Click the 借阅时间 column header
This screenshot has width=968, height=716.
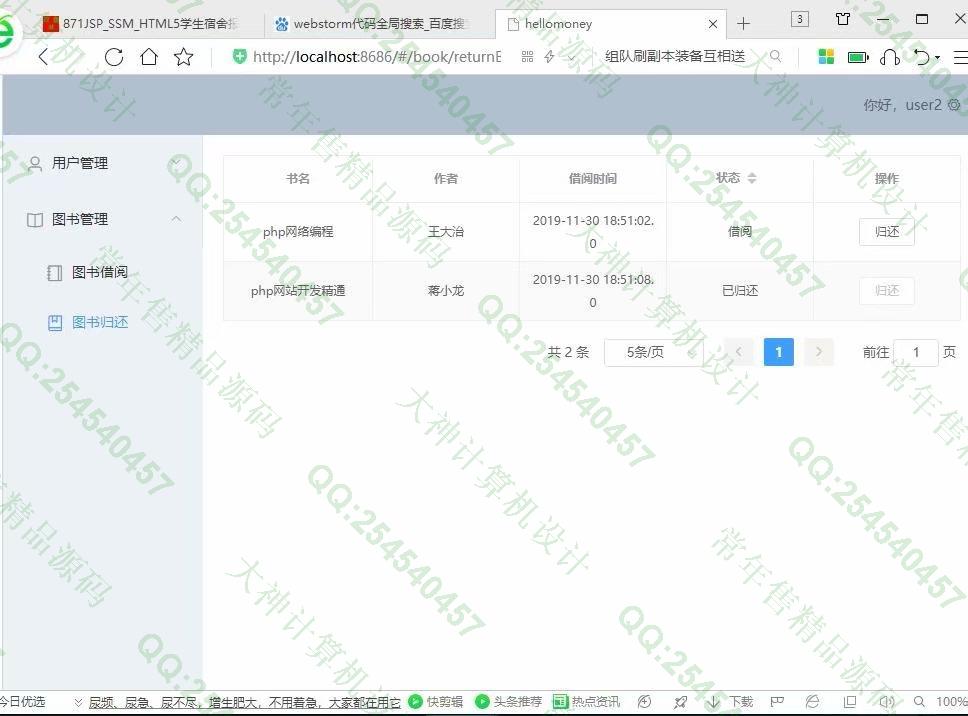(x=593, y=178)
